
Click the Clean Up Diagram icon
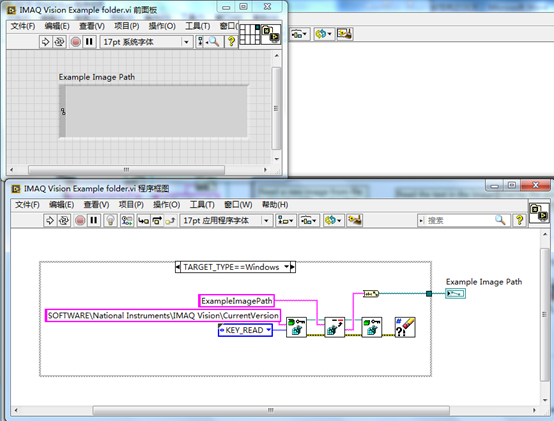[354, 221]
